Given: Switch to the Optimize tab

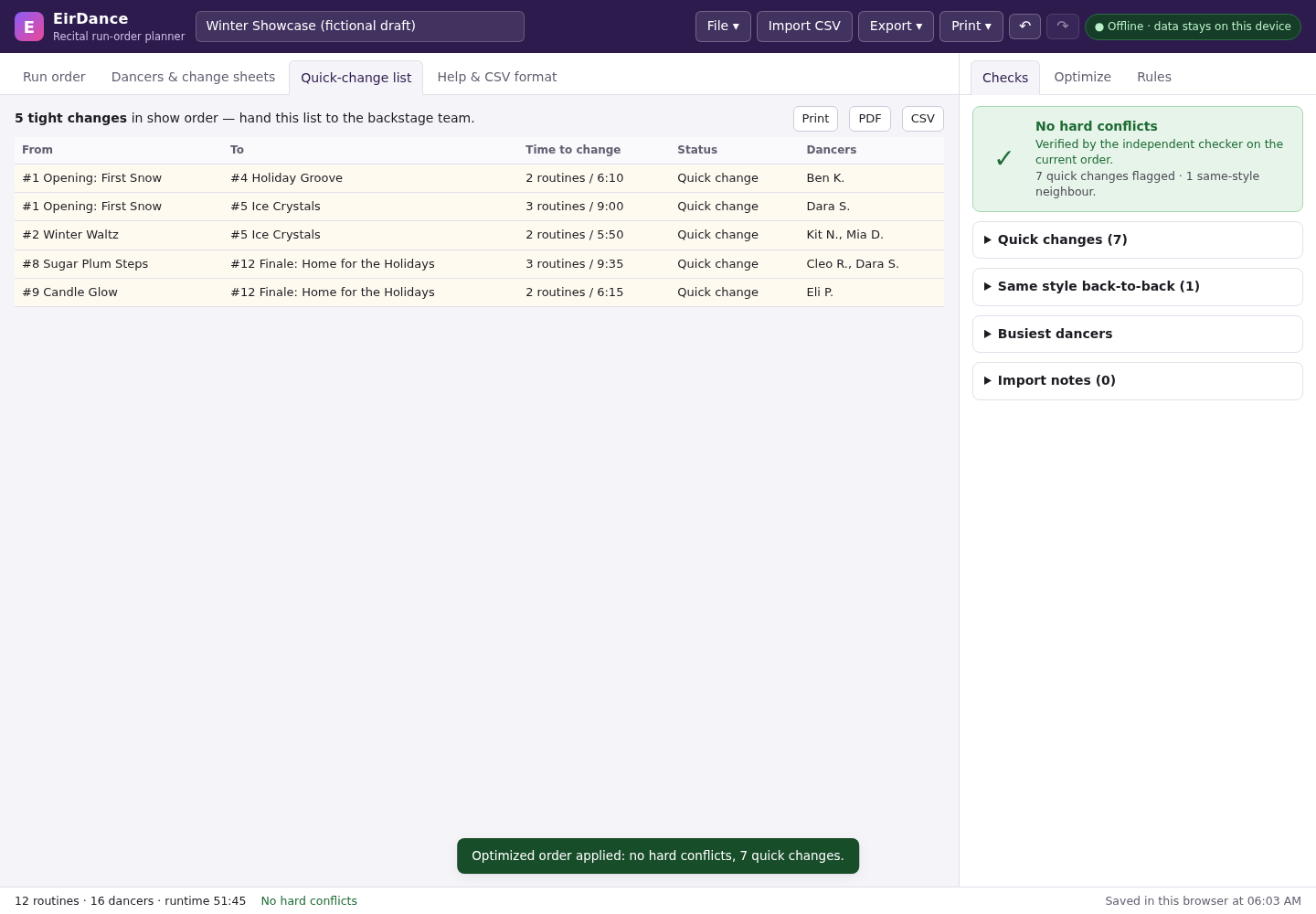Looking at the screenshot, I should click(1083, 77).
